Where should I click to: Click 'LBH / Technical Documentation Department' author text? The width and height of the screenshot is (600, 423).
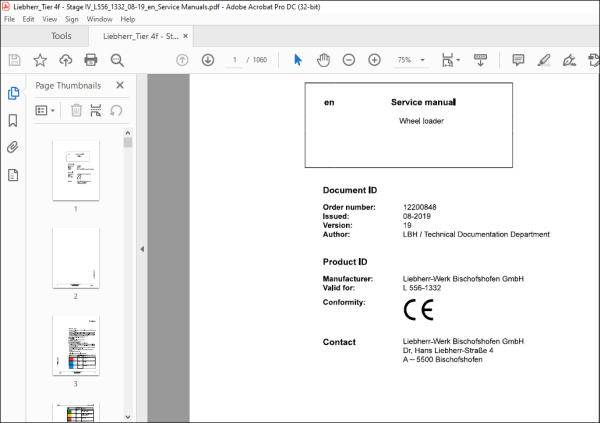[476, 234]
